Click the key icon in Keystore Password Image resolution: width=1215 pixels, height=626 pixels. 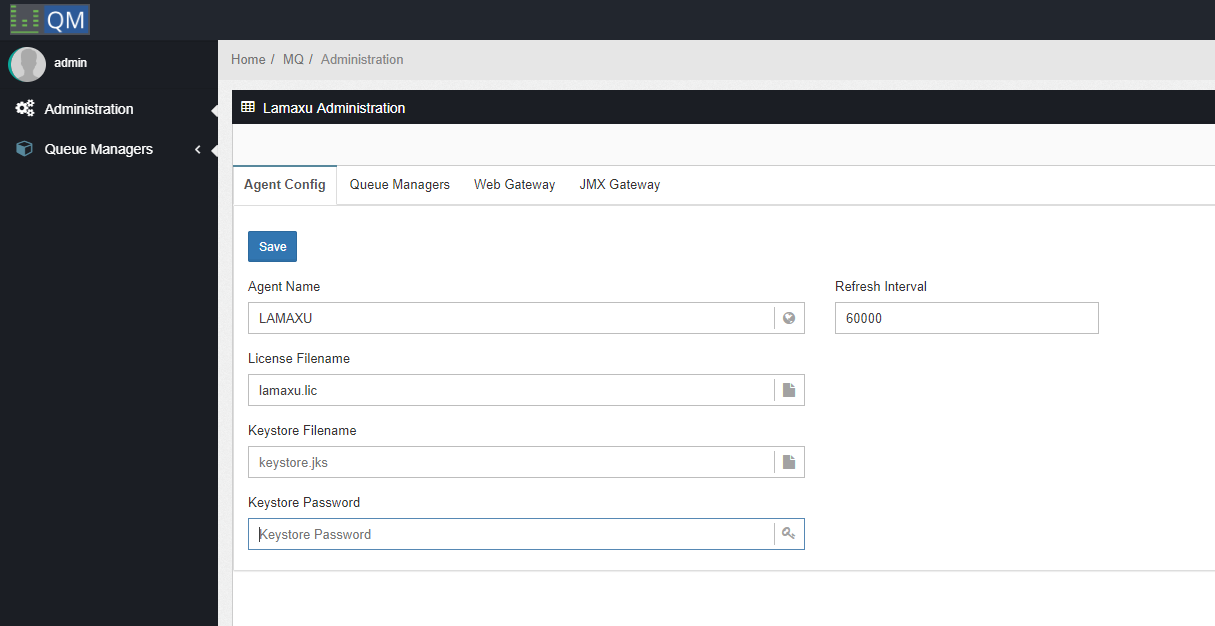[x=789, y=534]
